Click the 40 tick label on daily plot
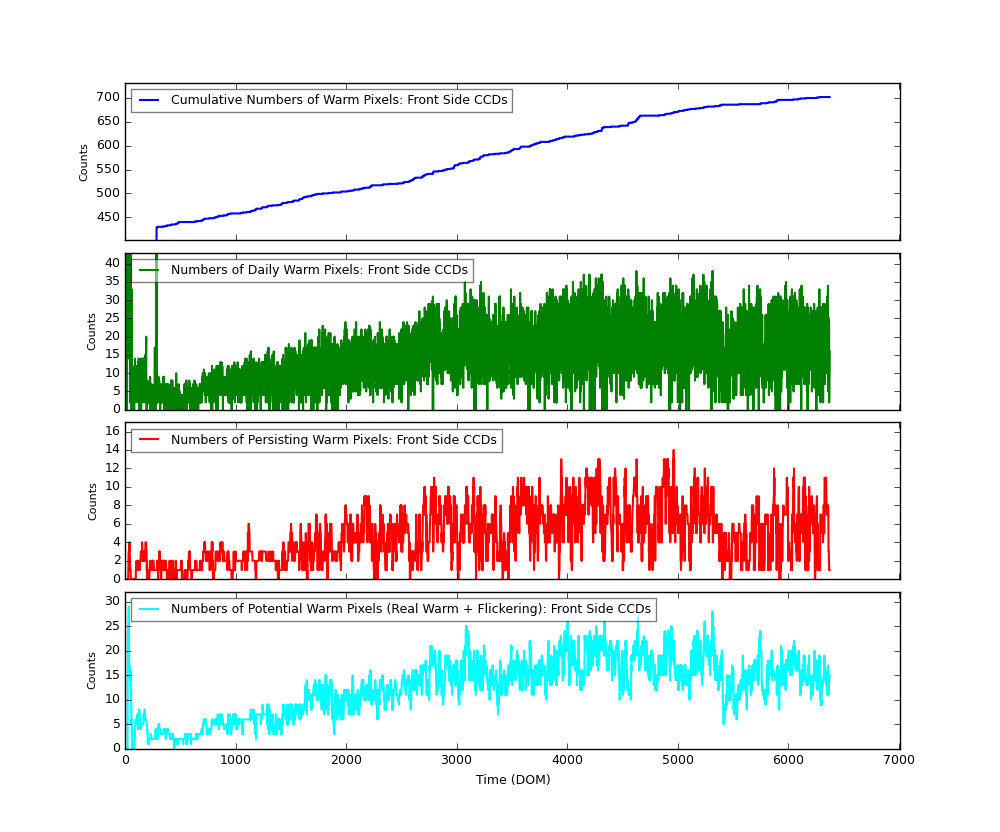1000x832 pixels. [112, 263]
